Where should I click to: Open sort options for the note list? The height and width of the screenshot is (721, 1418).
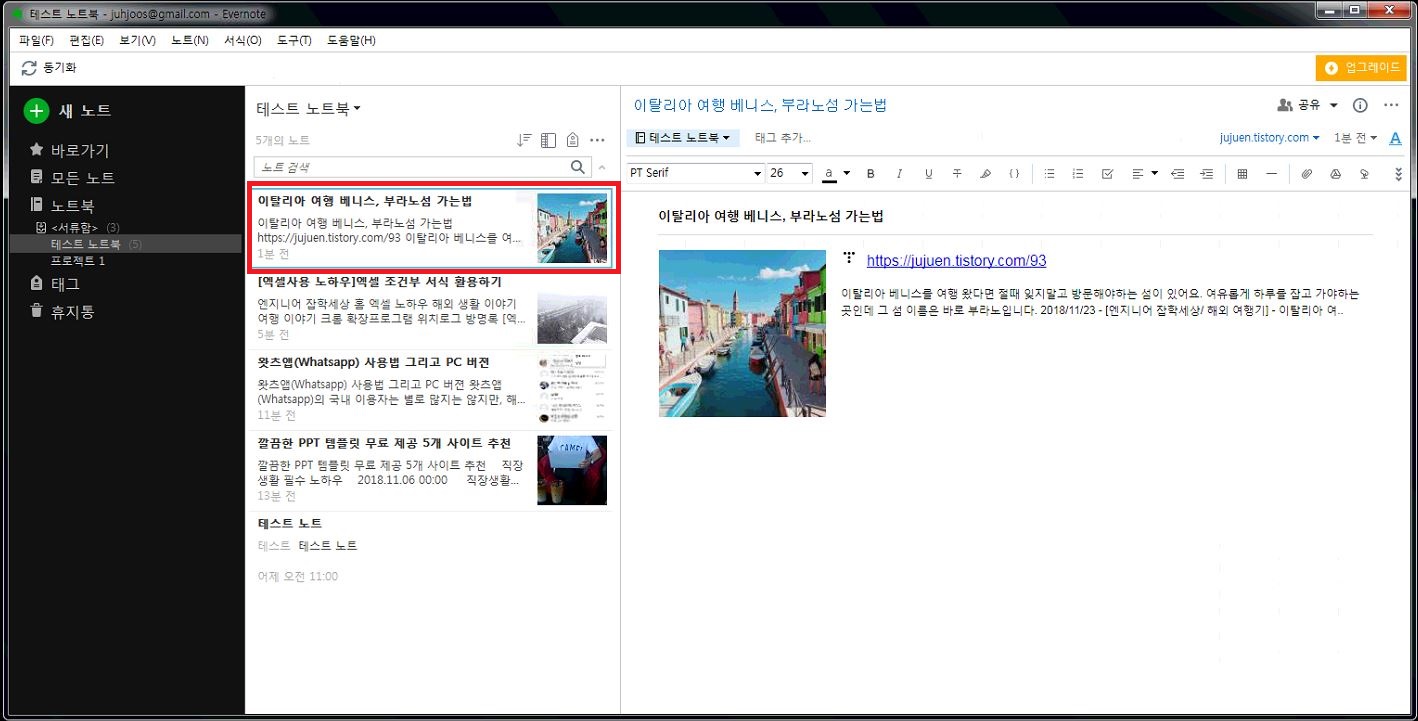point(524,140)
